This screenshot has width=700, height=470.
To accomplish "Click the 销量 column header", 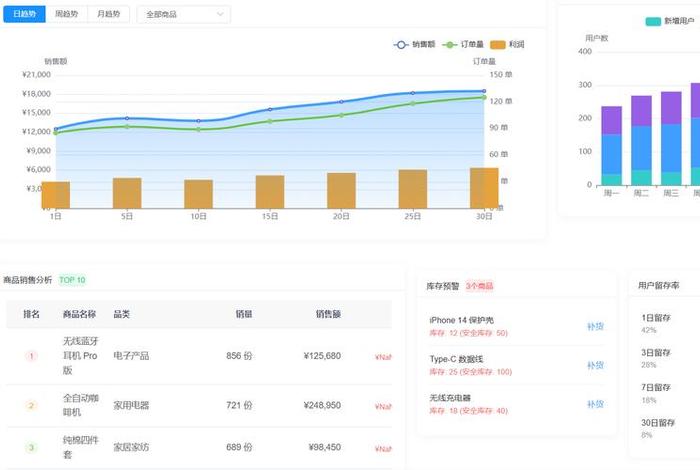I will [x=244, y=314].
